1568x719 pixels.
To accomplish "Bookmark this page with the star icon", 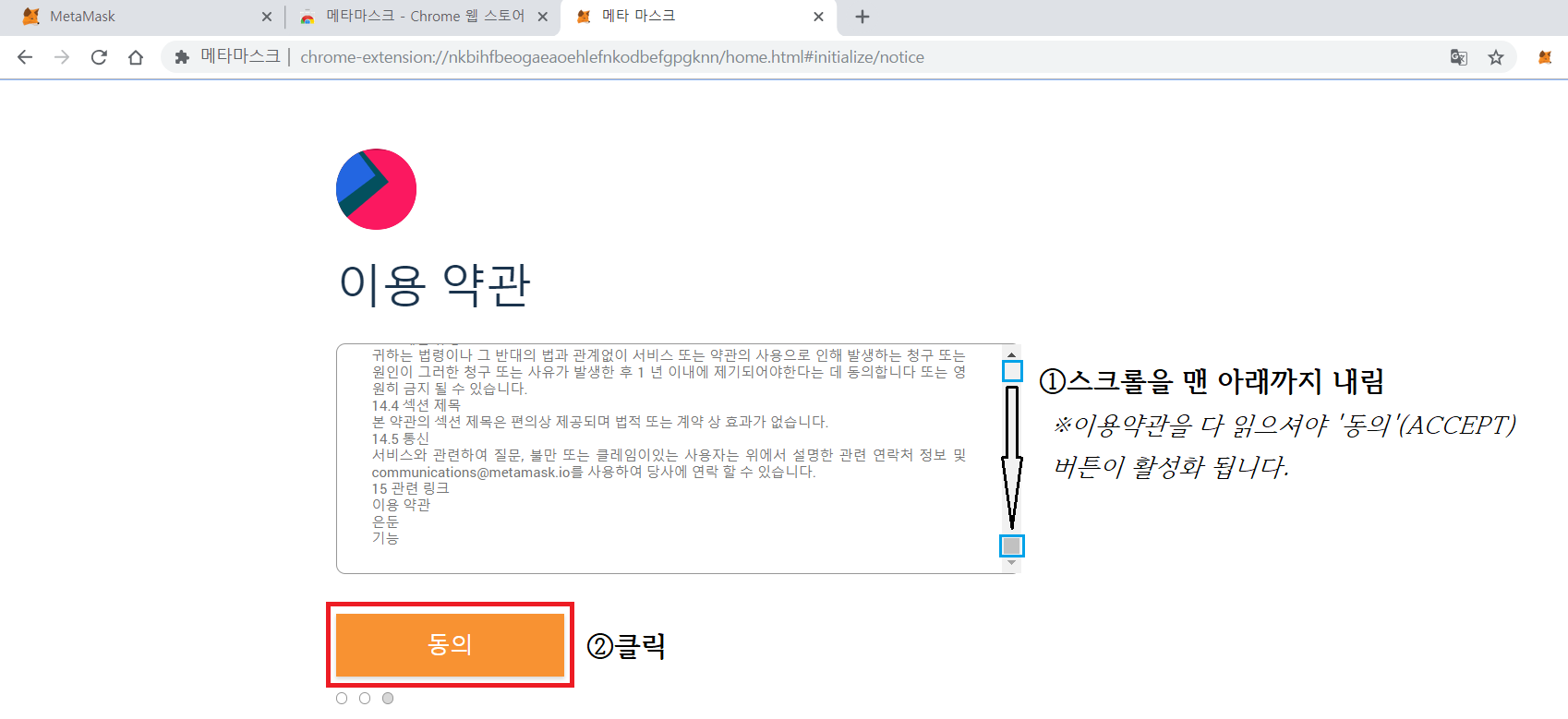I will click(x=1496, y=57).
